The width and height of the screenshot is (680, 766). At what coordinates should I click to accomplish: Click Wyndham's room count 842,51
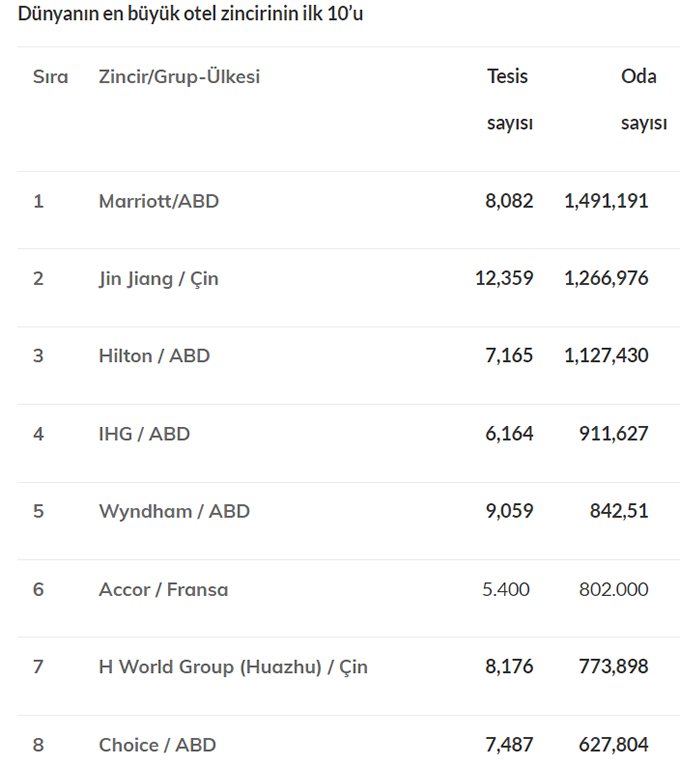(x=619, y=511)
